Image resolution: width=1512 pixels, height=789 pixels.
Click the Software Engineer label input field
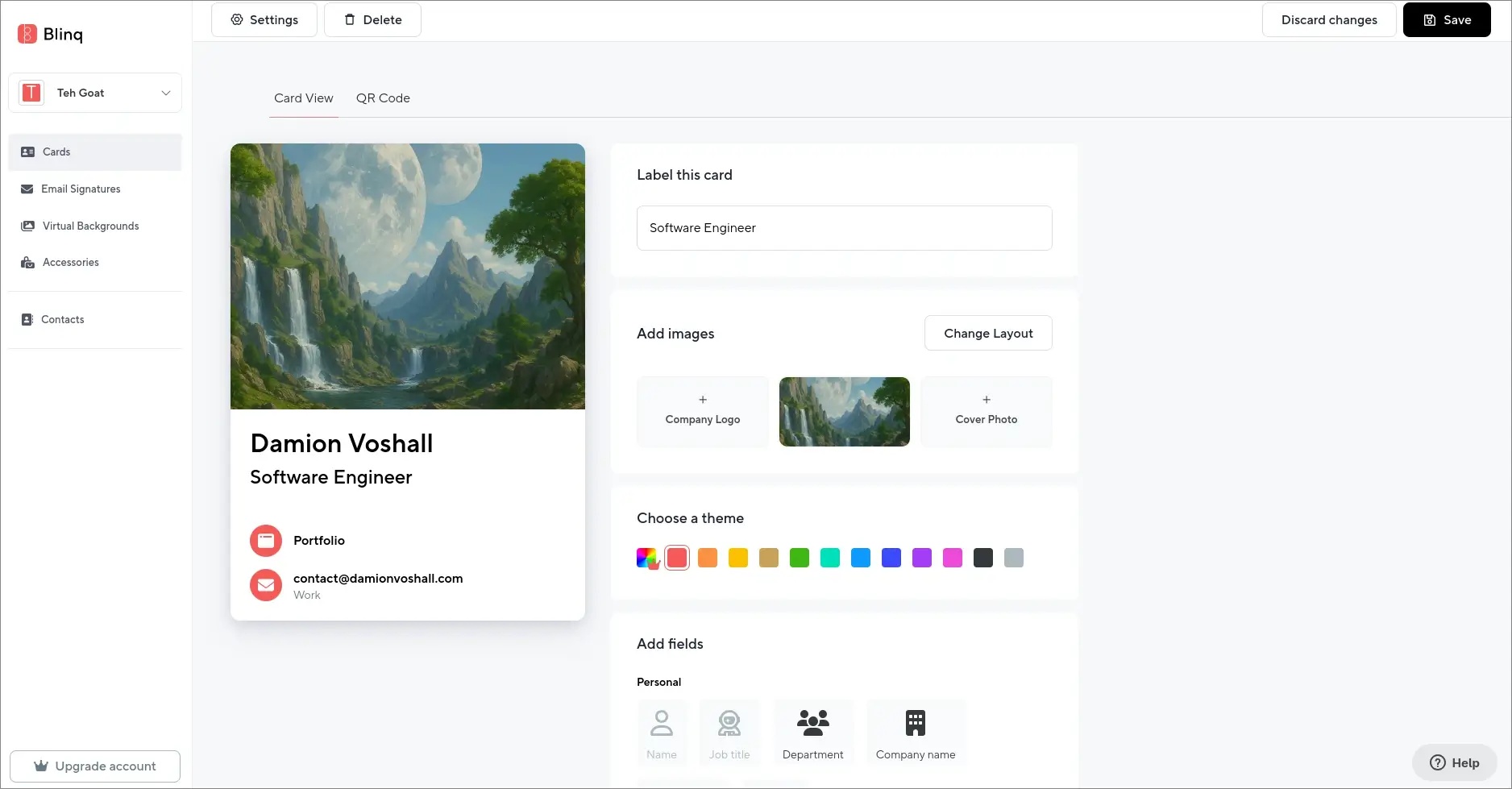(844, 228)
